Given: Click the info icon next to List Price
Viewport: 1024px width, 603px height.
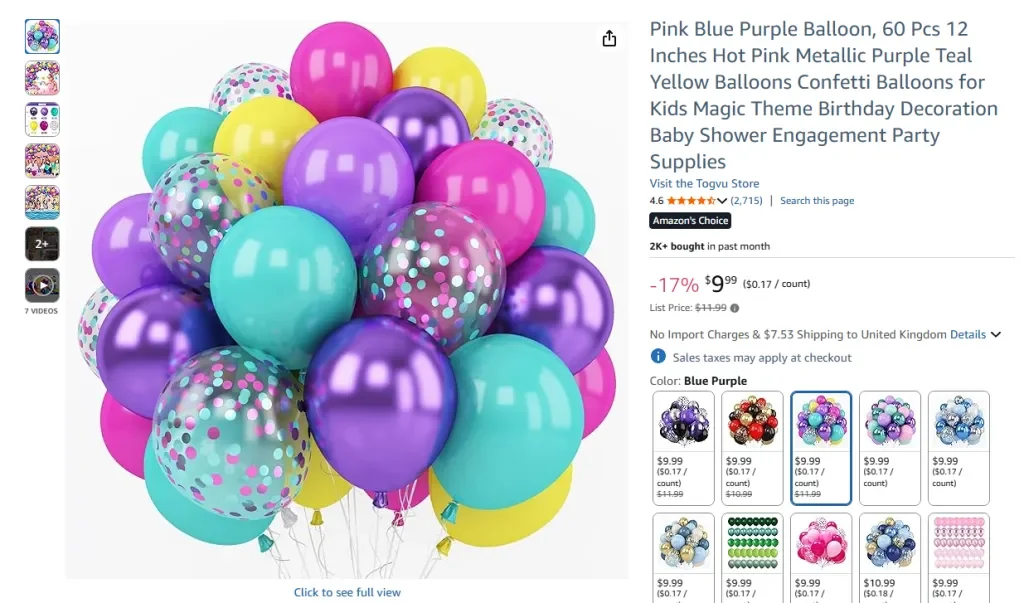Looking at the screenshot, I should 734,308.
